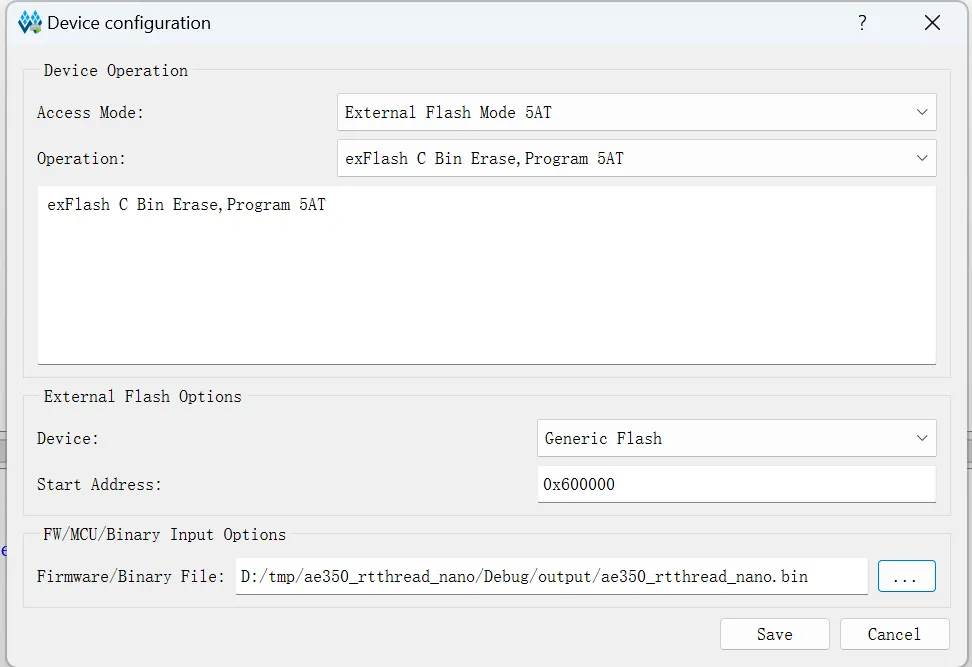The image size is (972, 667).
Task: Expand the Access Mode dropdown arrow
Action: [922, 112]
